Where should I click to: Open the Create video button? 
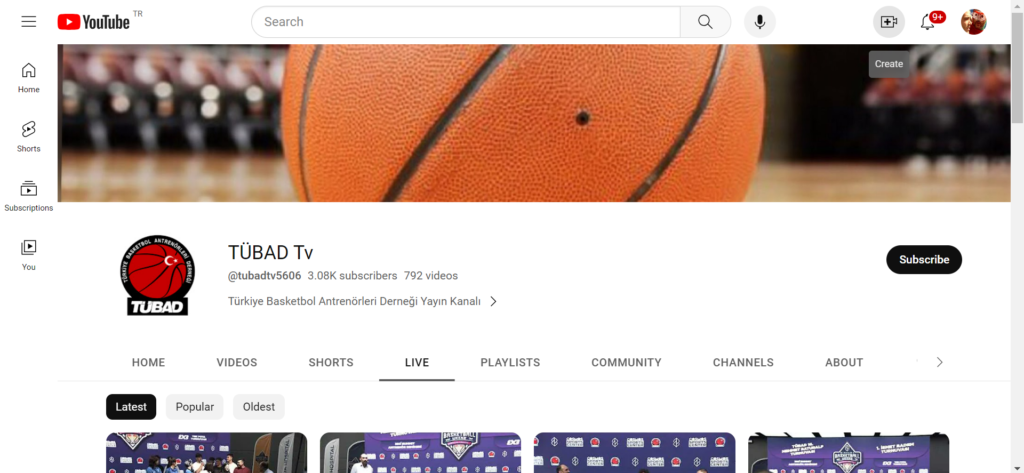pos(889,22)
